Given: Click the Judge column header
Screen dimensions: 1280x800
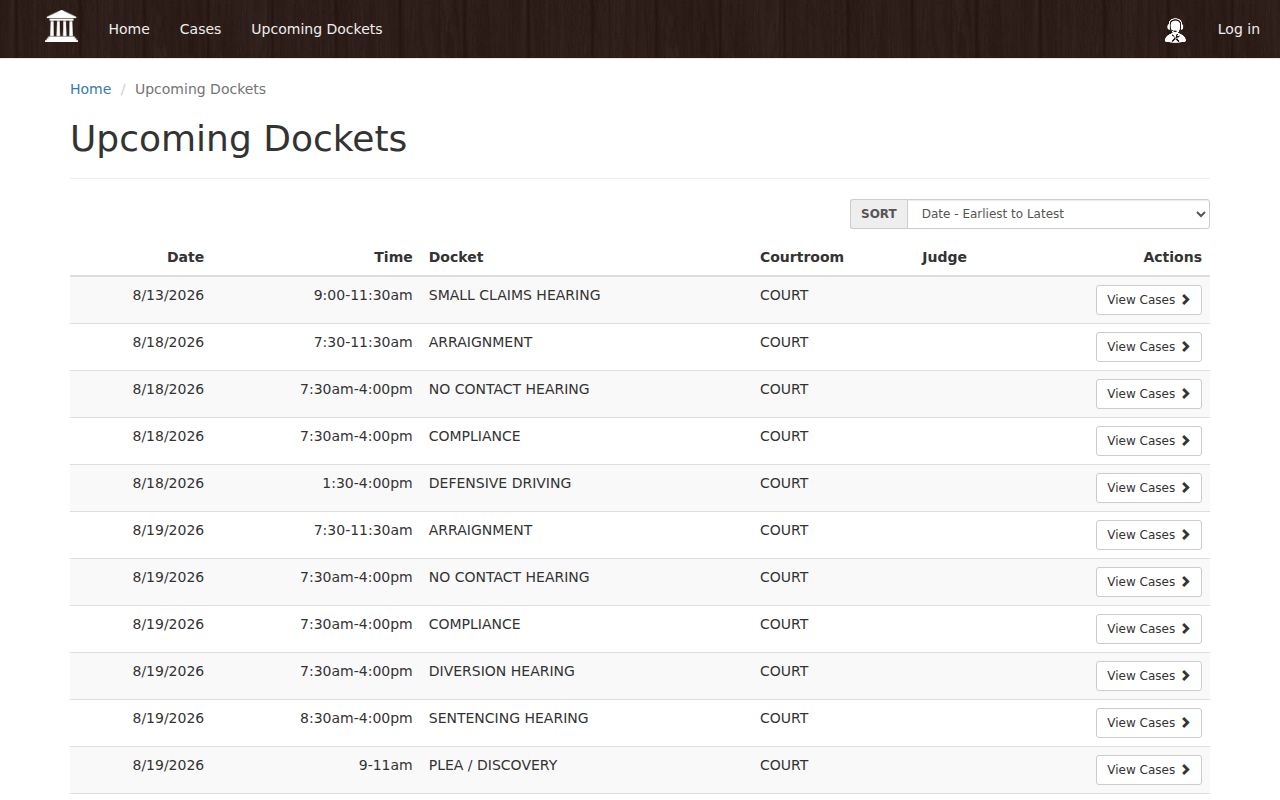Looking at the screenshot, I should [x=944, y=257].
